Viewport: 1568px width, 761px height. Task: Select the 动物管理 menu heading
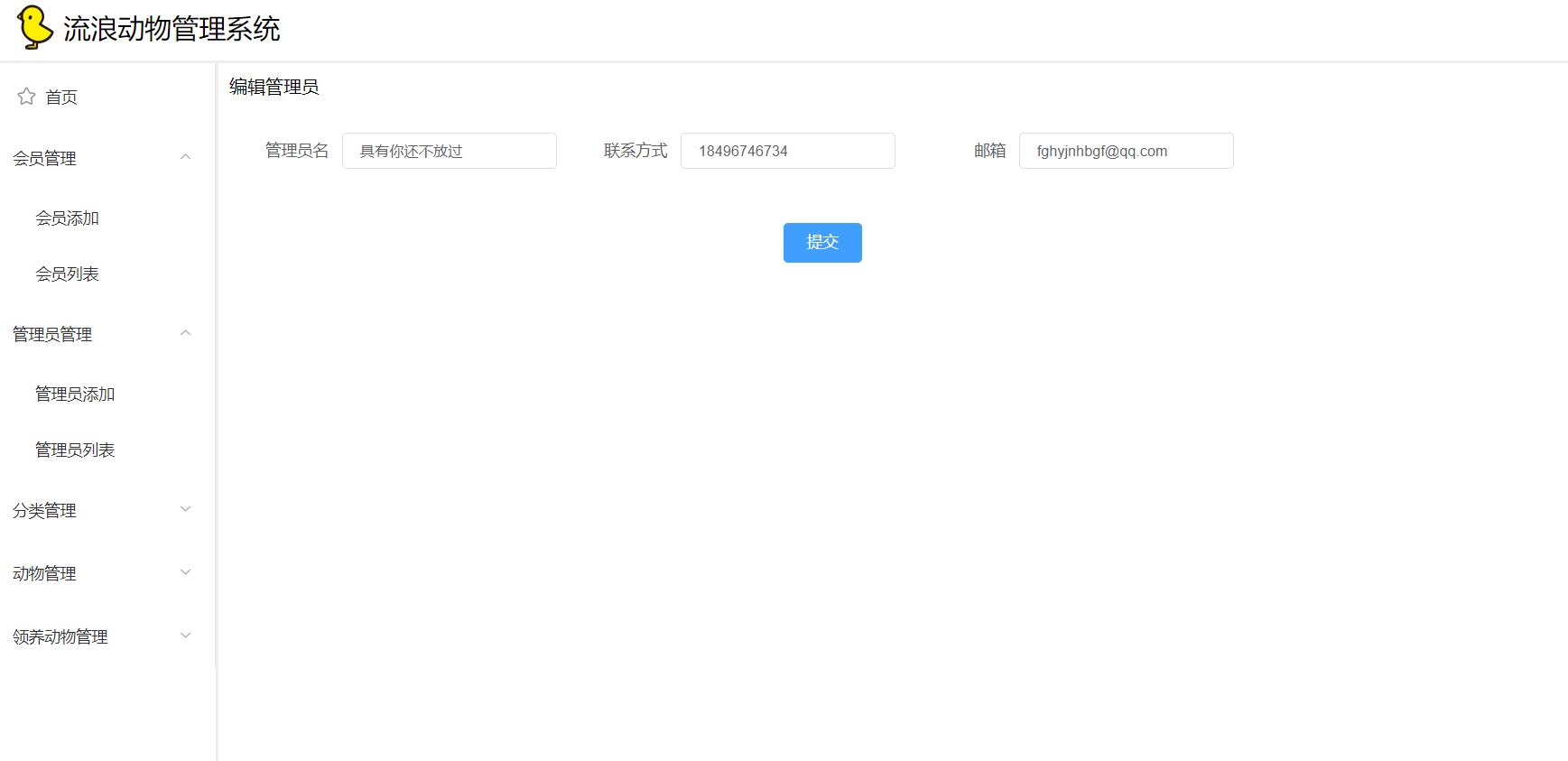pyautogui.click(x=44, y=573)
